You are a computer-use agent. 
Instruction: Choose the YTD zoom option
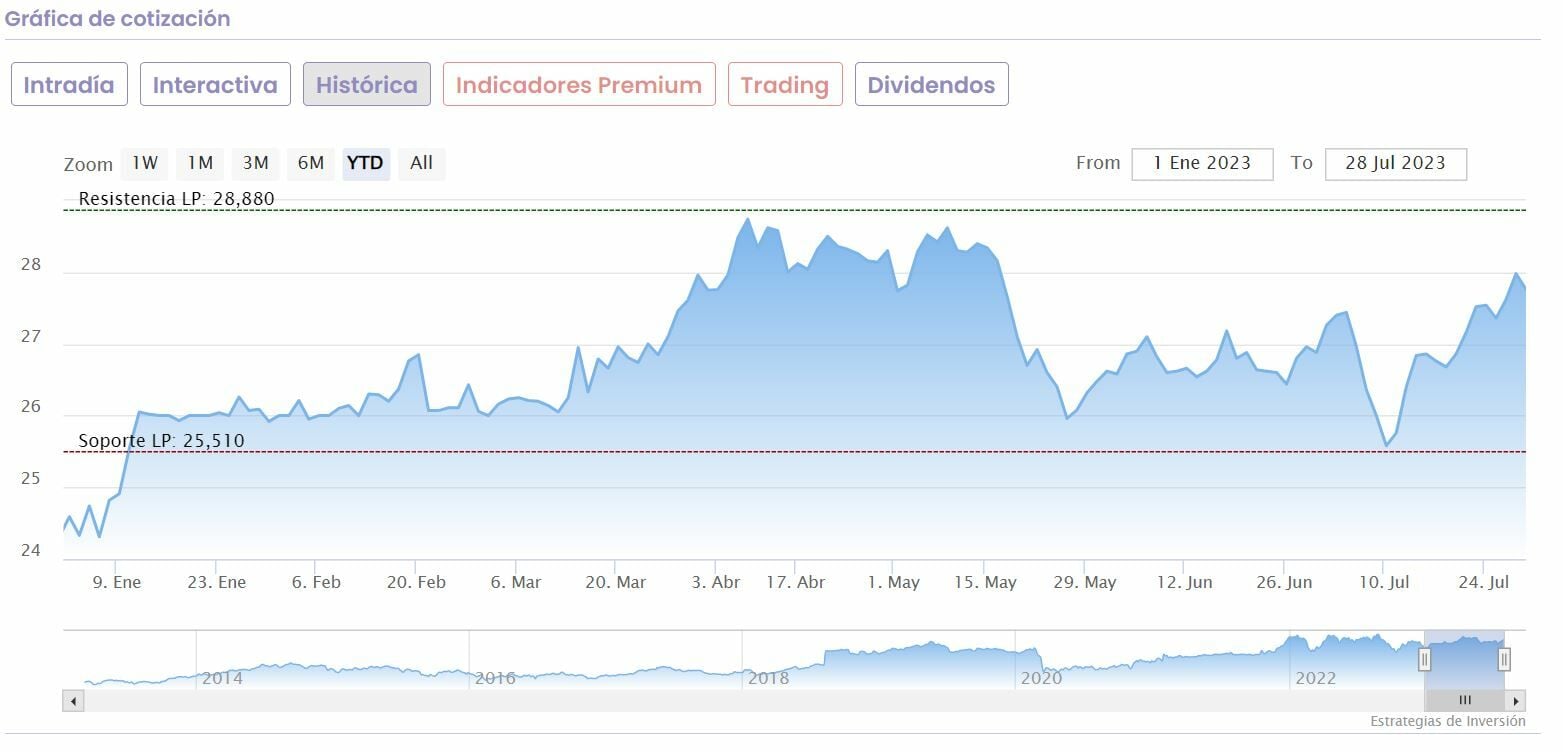(x=365, y=163)
